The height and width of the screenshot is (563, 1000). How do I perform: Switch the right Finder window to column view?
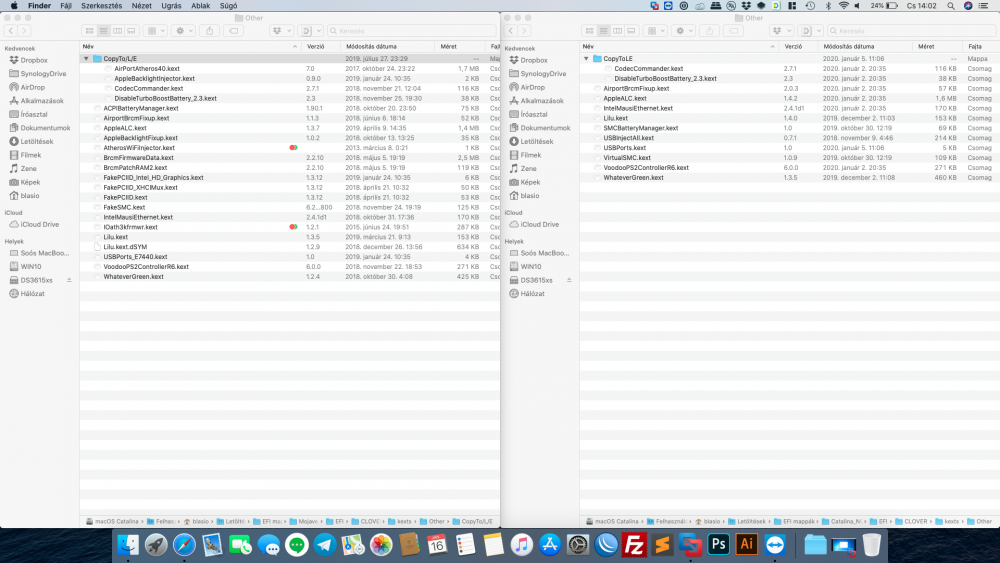pos(617,31)
